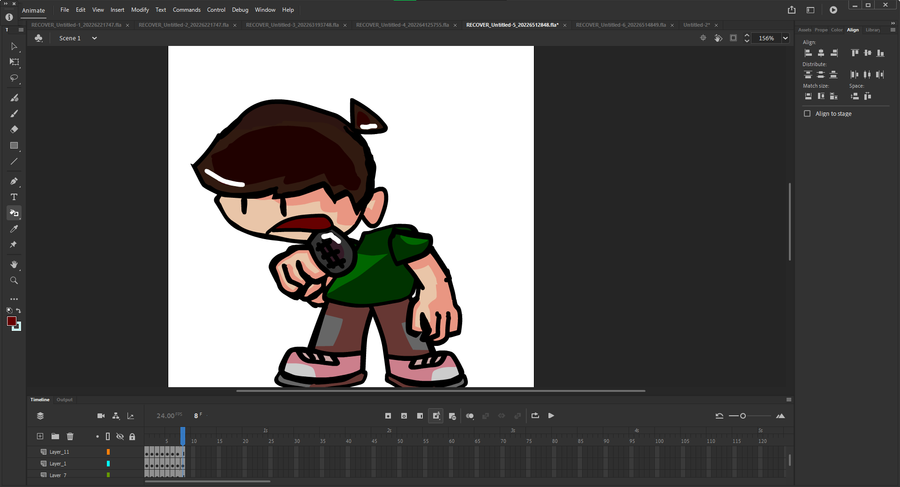
Task: Switch to the Untitled-2 document tab
Action: (x=696, y=25)
